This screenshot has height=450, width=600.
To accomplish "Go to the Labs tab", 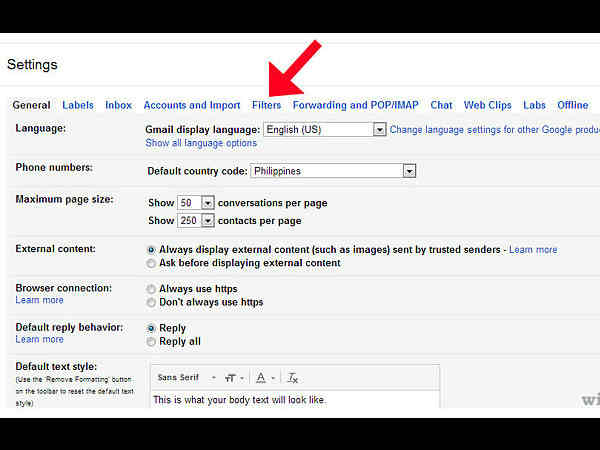I will [x=534, y=105].
